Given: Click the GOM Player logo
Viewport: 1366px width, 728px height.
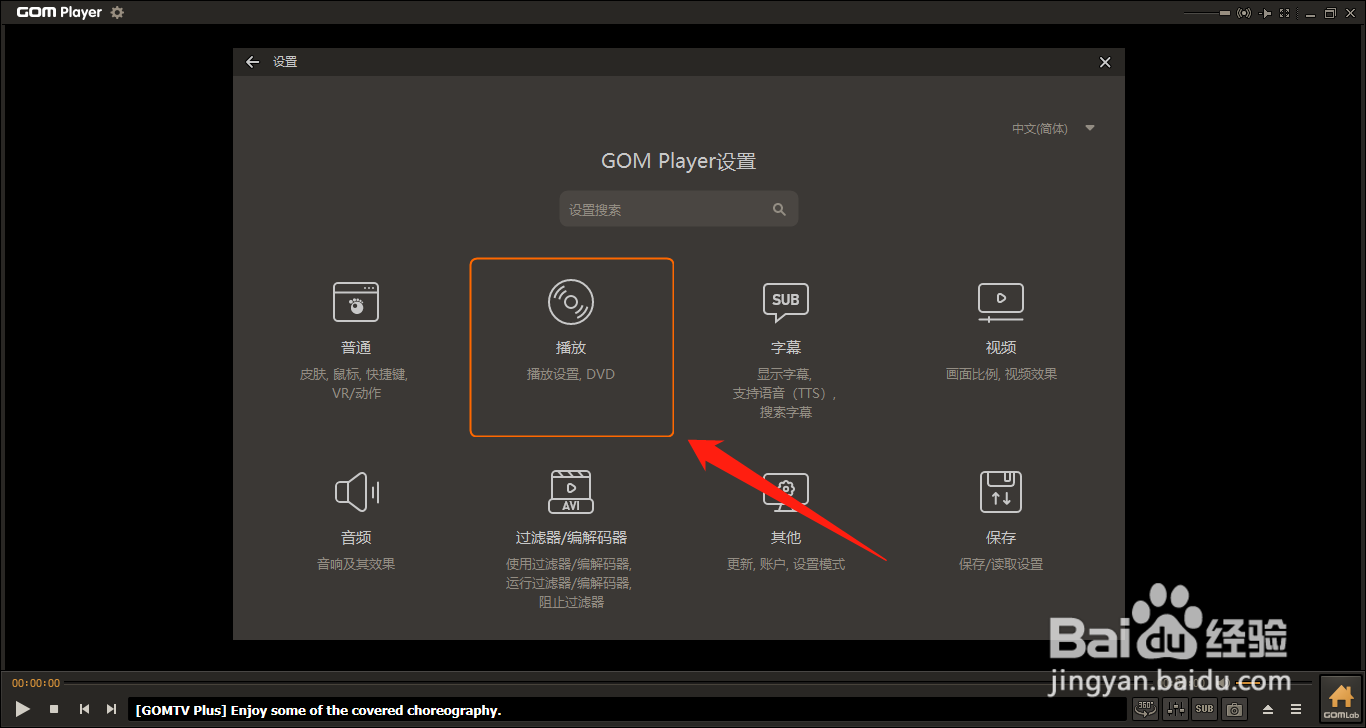Looking at the screenshot, I should click(x=60, y=13).
